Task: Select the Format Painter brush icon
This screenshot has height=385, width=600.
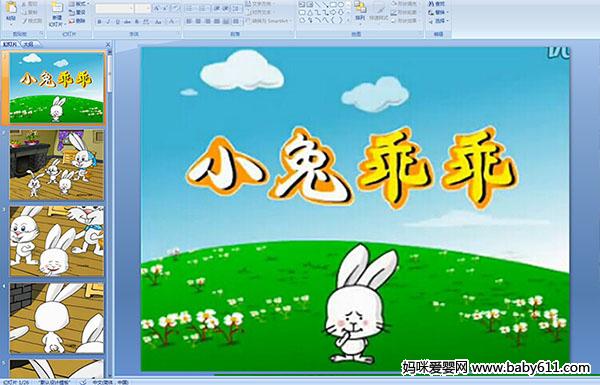Action: click(x=25, y=21)
